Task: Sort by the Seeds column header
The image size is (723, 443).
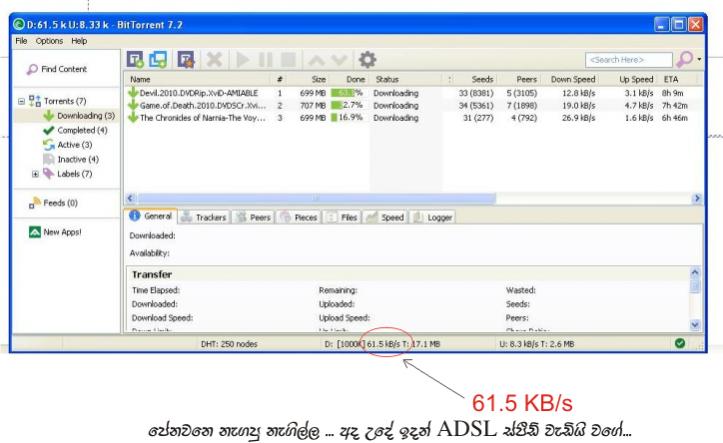Action: [x=474, y=79]
